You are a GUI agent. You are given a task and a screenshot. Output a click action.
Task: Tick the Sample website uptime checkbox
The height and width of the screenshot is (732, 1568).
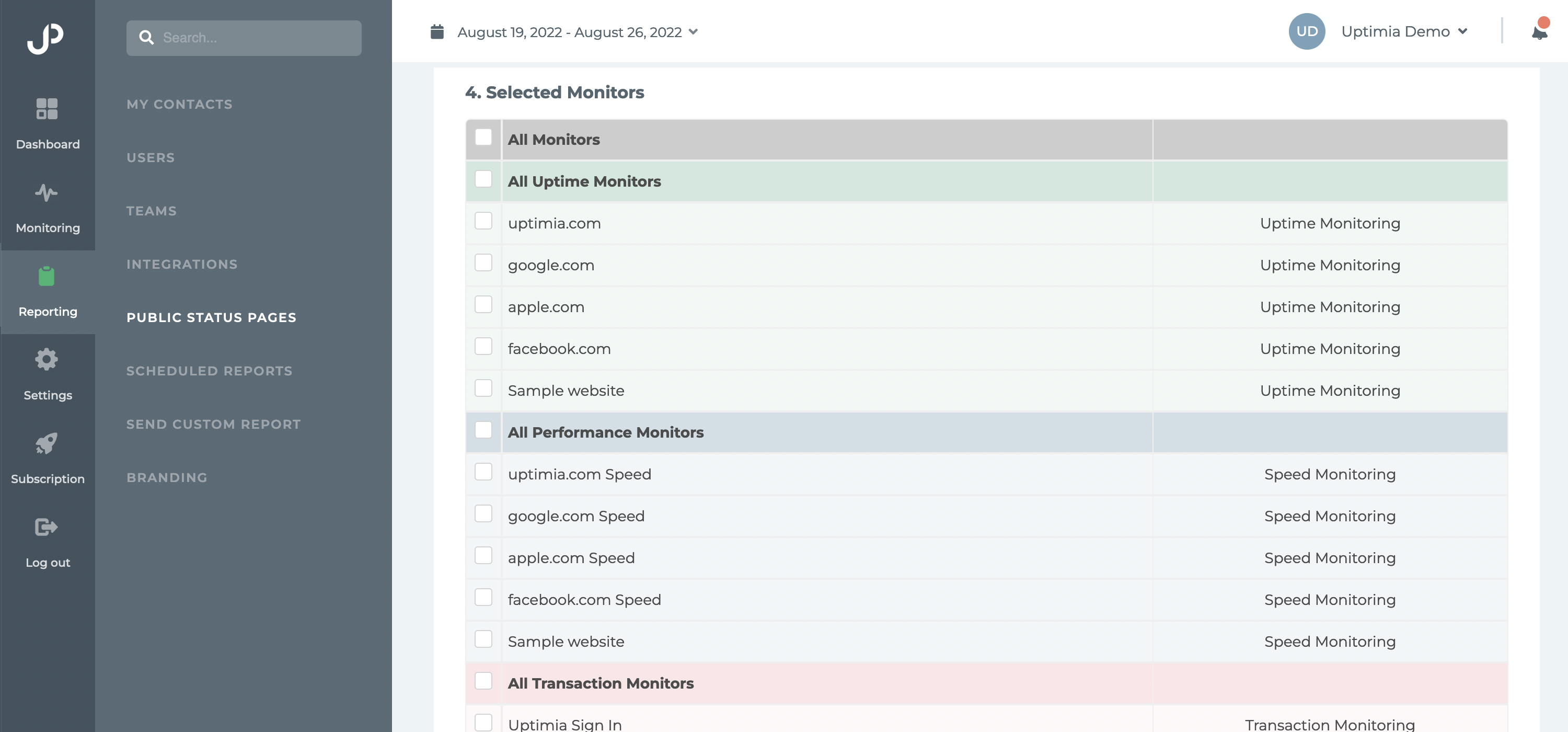click(483, 388)
